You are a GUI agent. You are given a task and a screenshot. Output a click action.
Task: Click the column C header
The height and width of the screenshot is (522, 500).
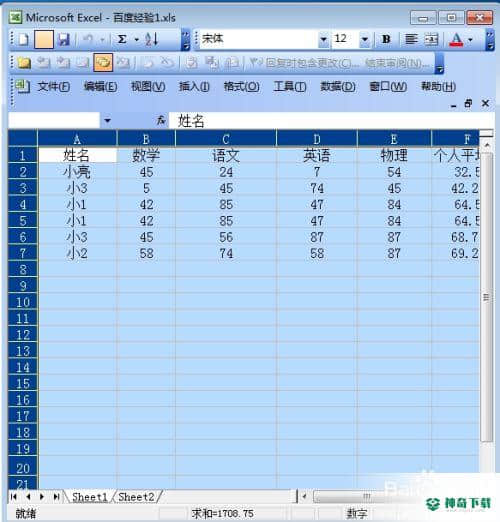coord(226,139)
